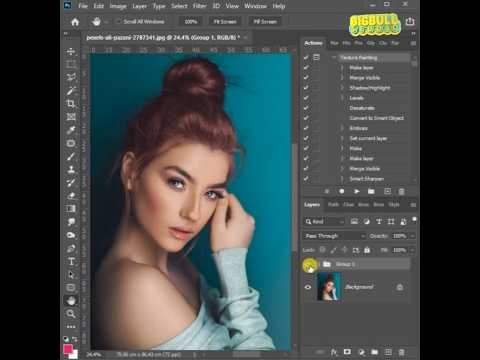The width and height of the screenshot is (480, 360).
Task: Add a layer mask
Action: point(347,352)
